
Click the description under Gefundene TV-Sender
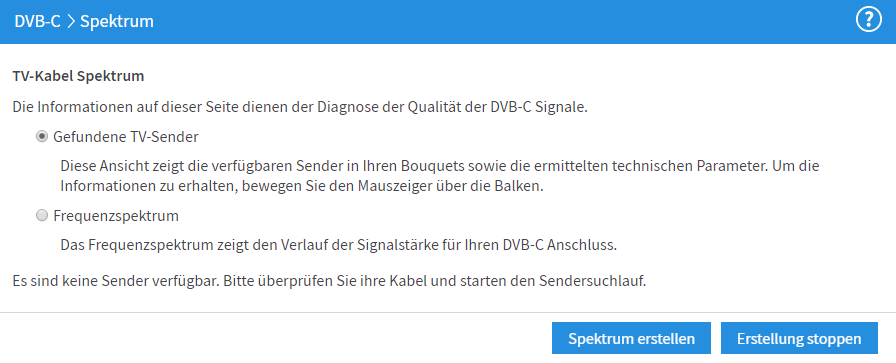(x=440, y=177)
